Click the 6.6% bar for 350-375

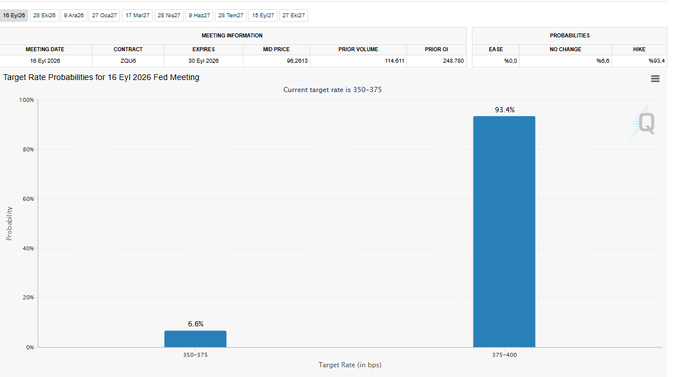(195, 339)
